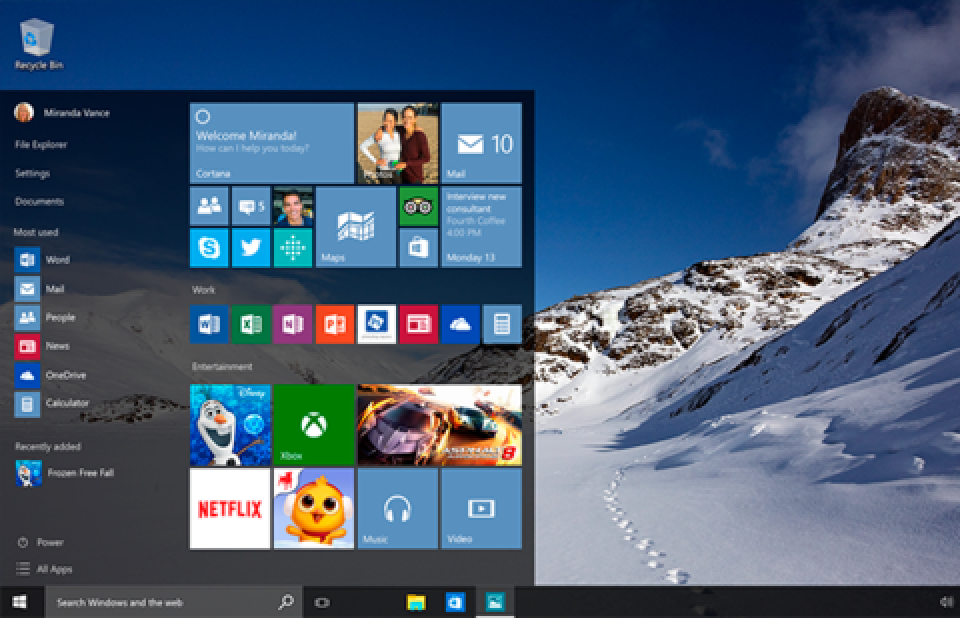This screenshot has height=618, width=960.
Task: Open the teal dotted-pattern app tile
Action: pyautogui.click(x=293, y=248)
